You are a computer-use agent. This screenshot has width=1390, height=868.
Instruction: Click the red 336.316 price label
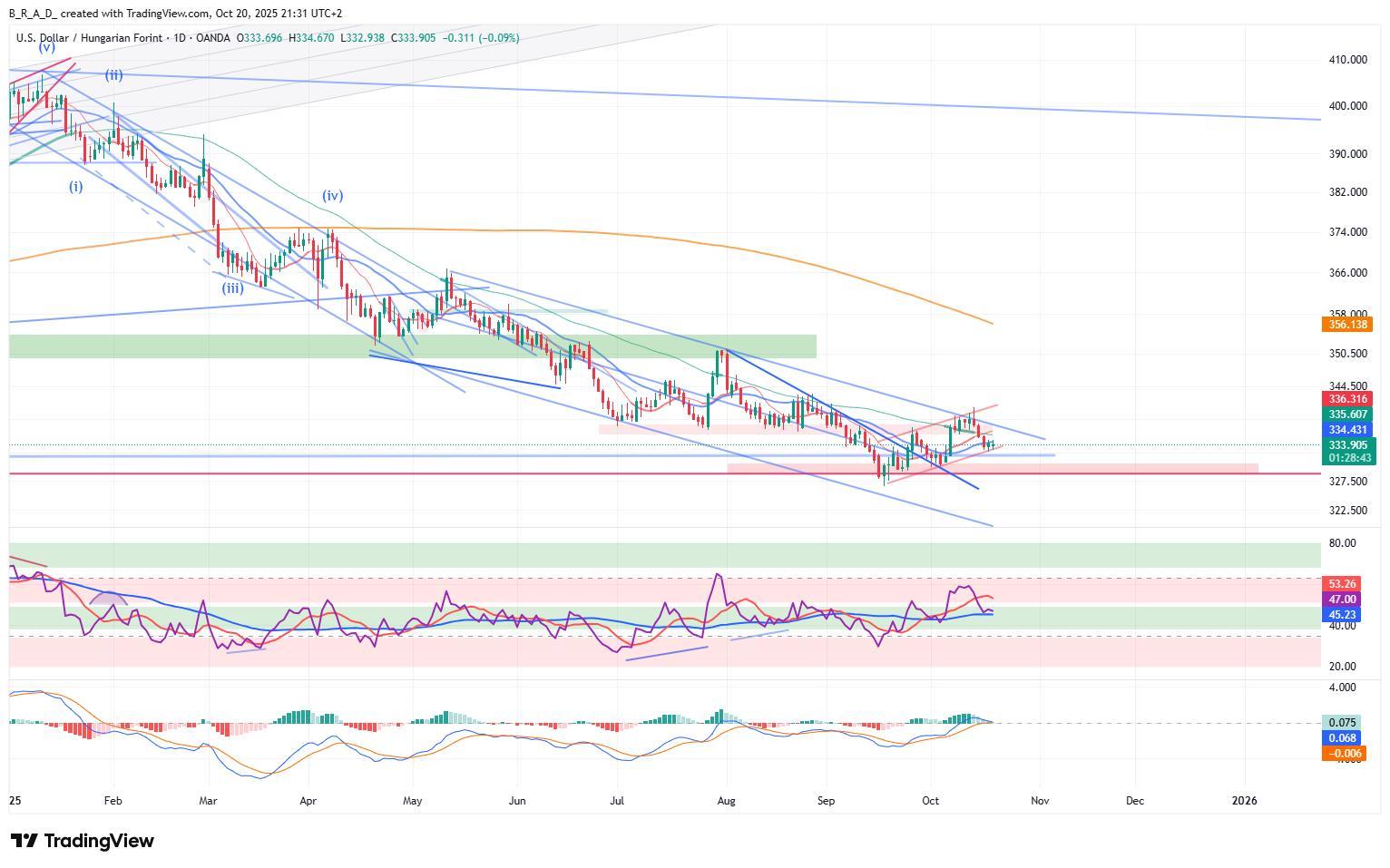tap(1348, 399)
